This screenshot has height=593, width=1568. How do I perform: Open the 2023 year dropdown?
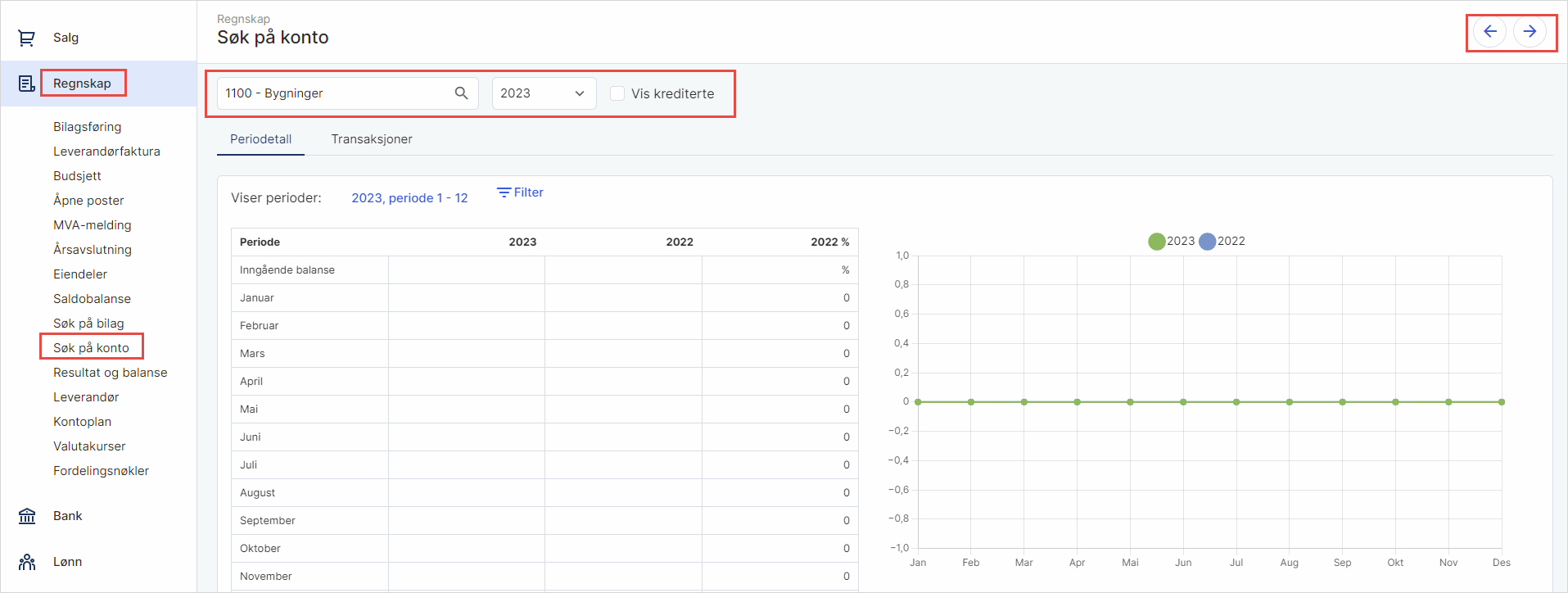click(x=543, y=93)
